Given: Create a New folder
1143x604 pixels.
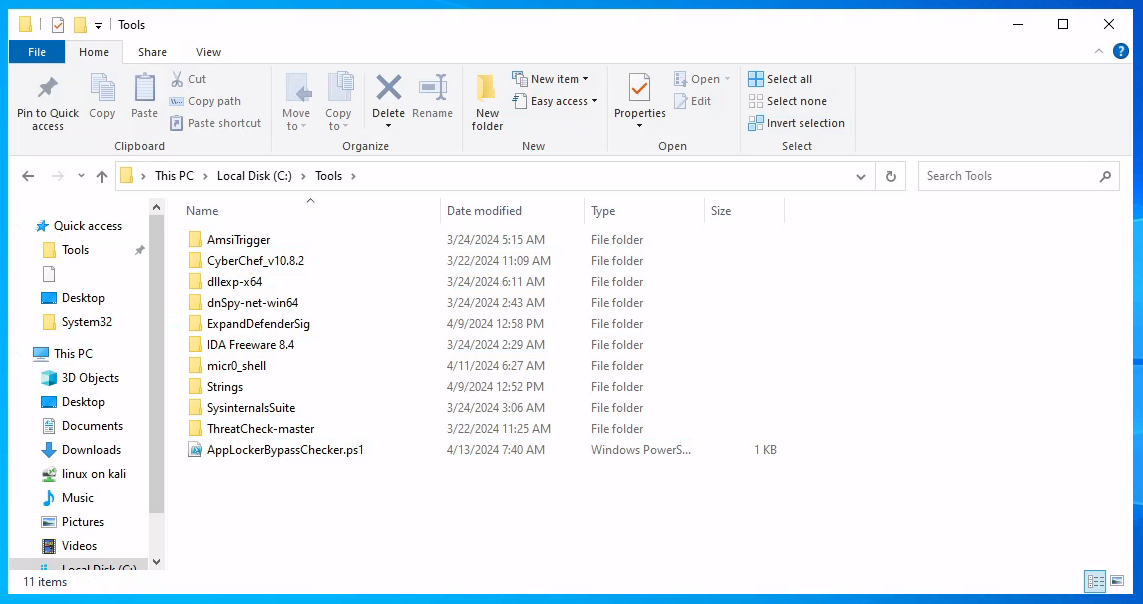Looking at the screenshot, I should [x=487, y=103].
